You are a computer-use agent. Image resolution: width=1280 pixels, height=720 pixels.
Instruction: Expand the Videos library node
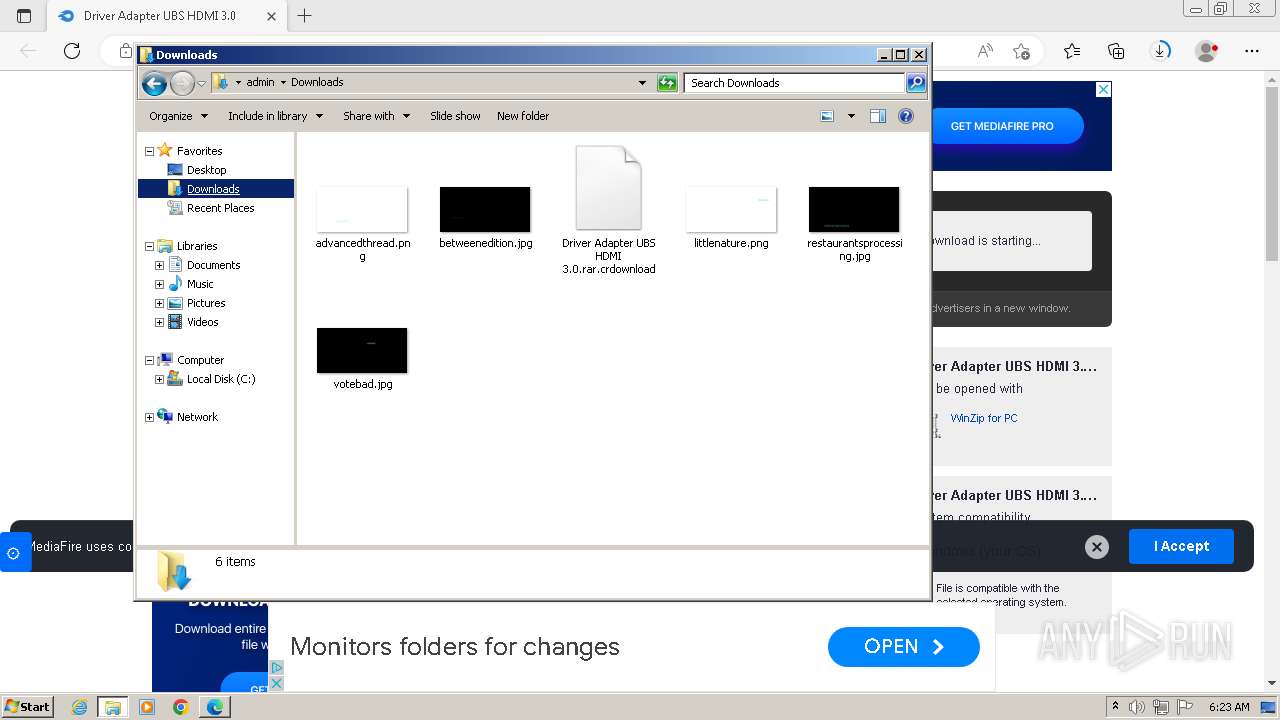(159, 322)
